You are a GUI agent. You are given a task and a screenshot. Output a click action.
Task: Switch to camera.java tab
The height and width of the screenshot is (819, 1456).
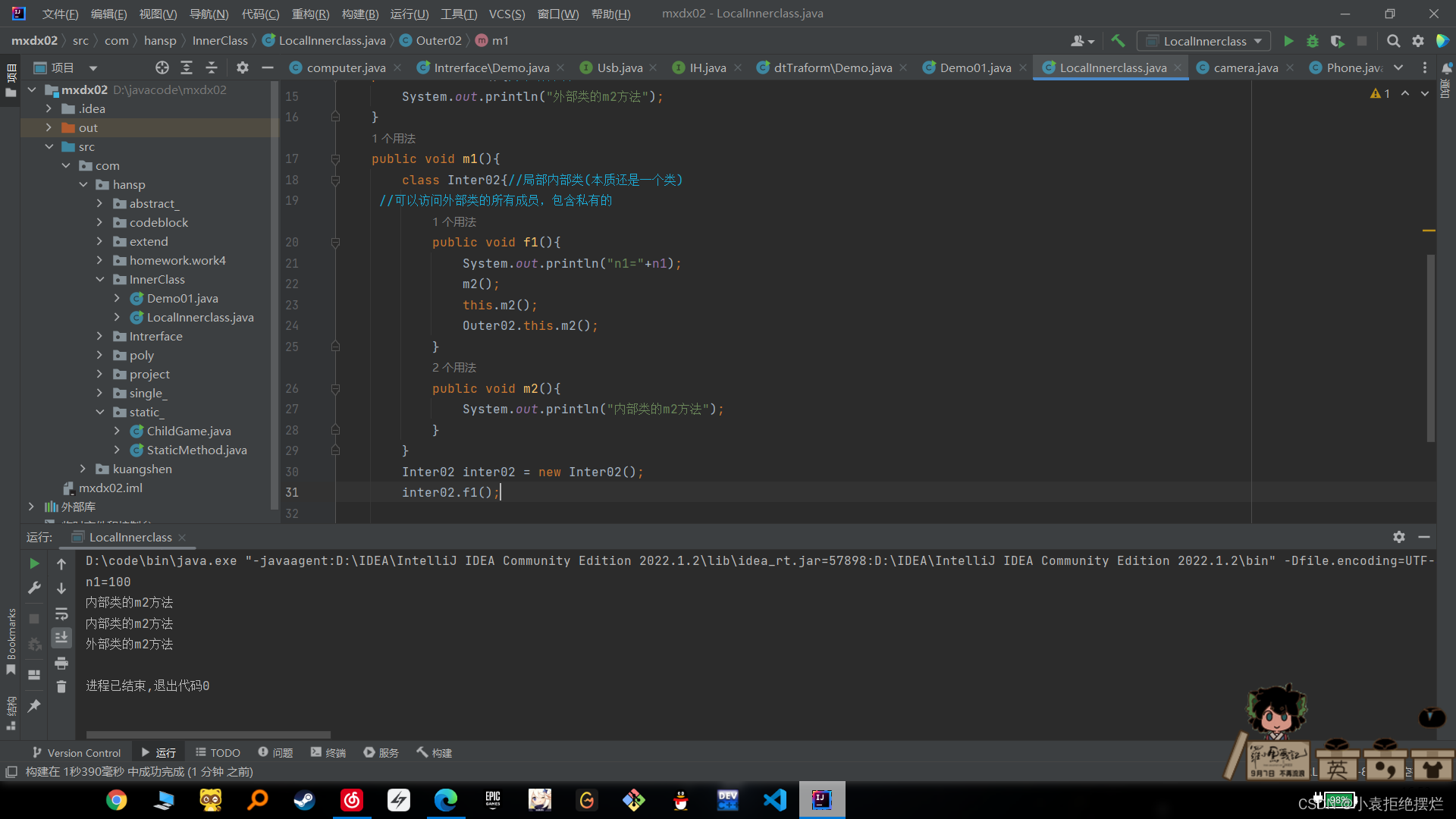pyautogui.click(x=1245, y=67)
